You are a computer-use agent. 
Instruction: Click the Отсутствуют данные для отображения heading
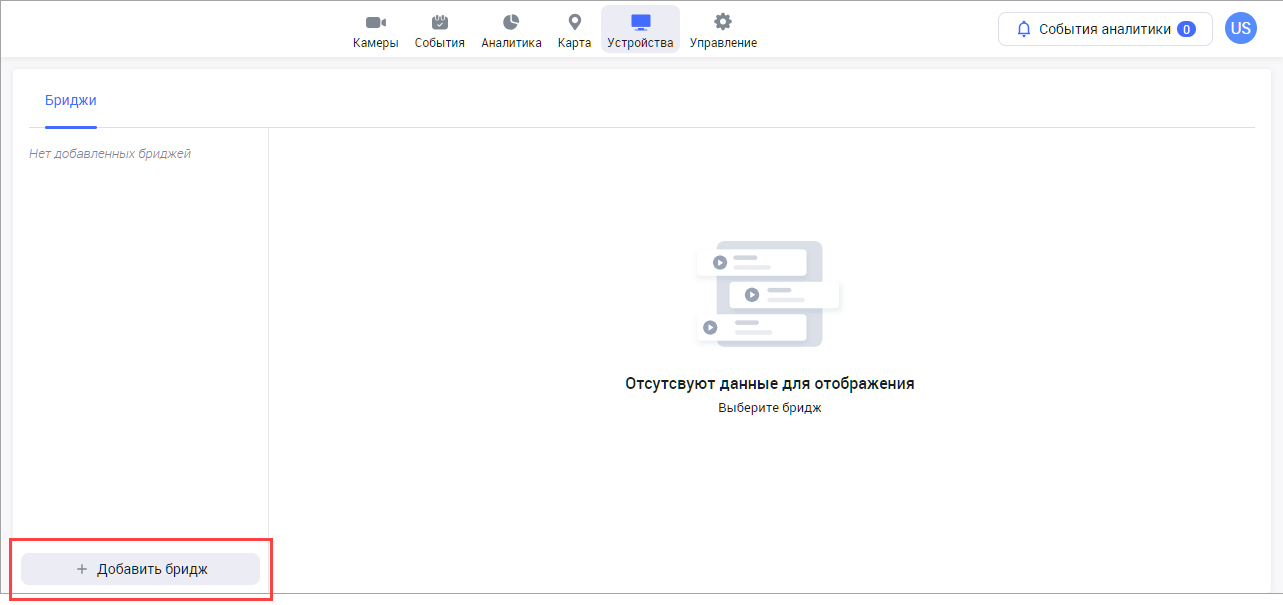769,383
